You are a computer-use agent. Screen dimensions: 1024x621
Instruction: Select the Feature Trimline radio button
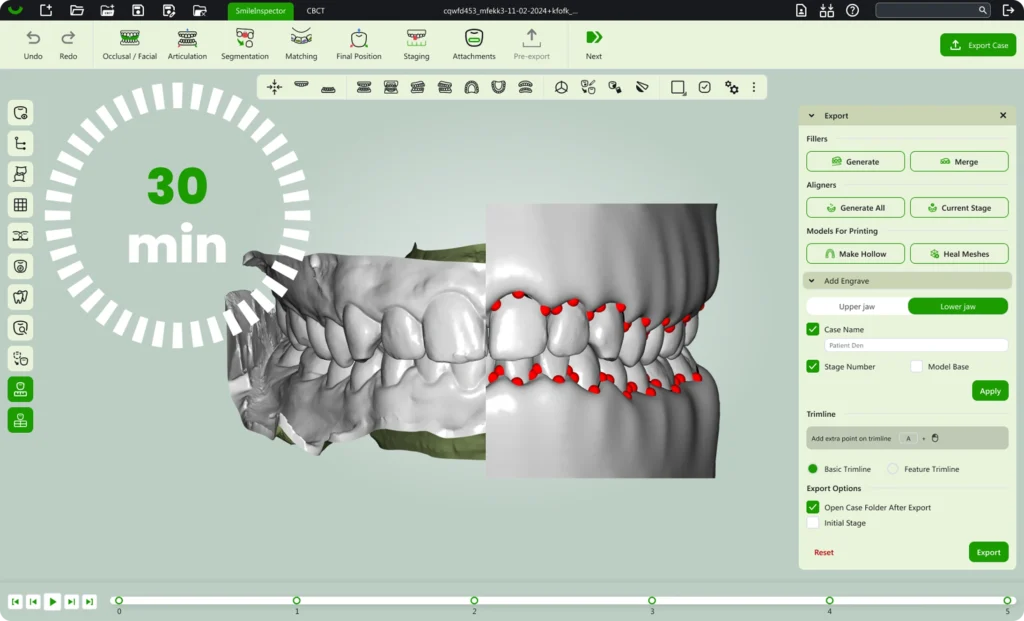[x=893, y=469]
